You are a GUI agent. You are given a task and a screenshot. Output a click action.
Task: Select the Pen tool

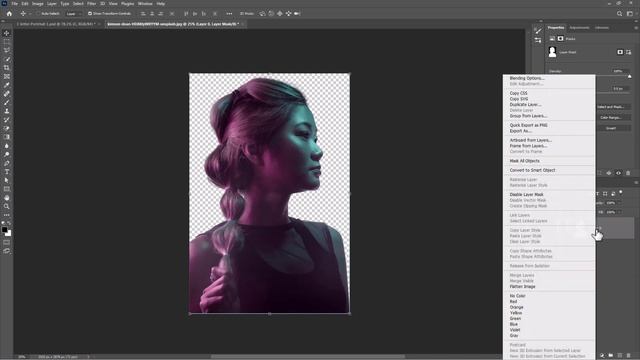click(7, 163)
